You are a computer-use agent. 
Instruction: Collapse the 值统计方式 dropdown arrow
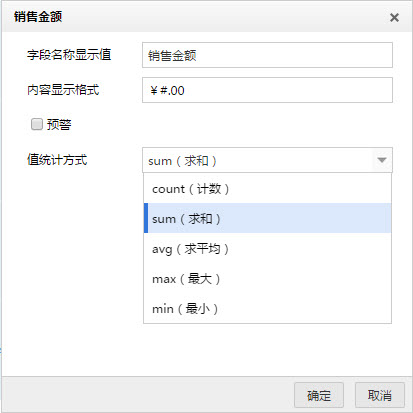382,160
